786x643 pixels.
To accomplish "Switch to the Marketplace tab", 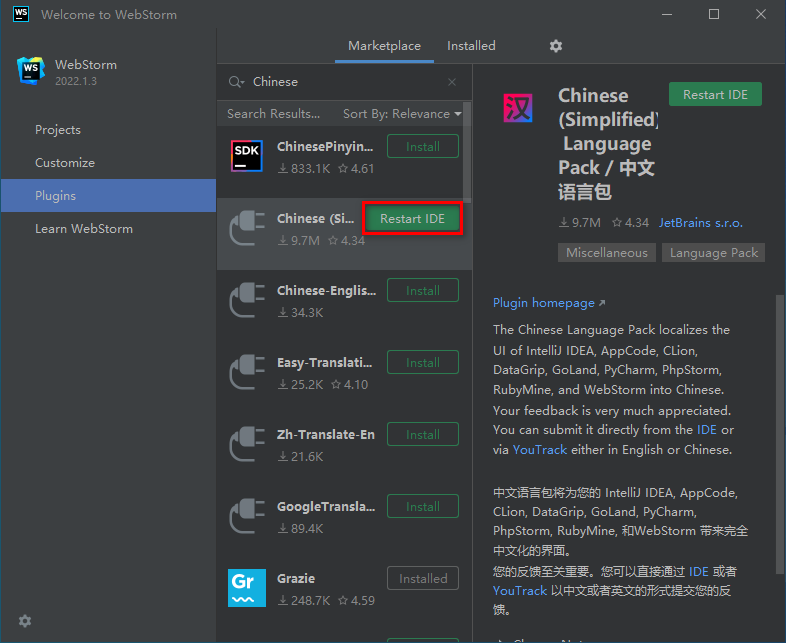I will [x=384, y=46].
